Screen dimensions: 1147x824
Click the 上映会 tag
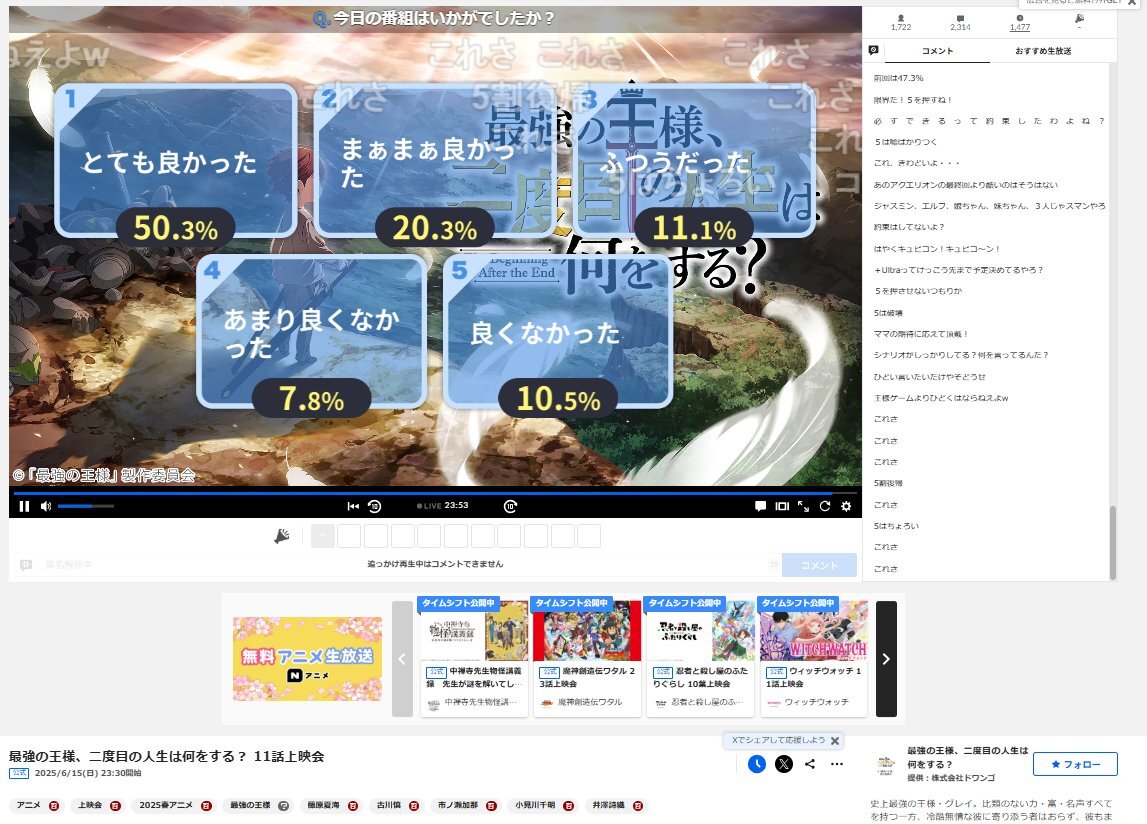tap(90, 805)
